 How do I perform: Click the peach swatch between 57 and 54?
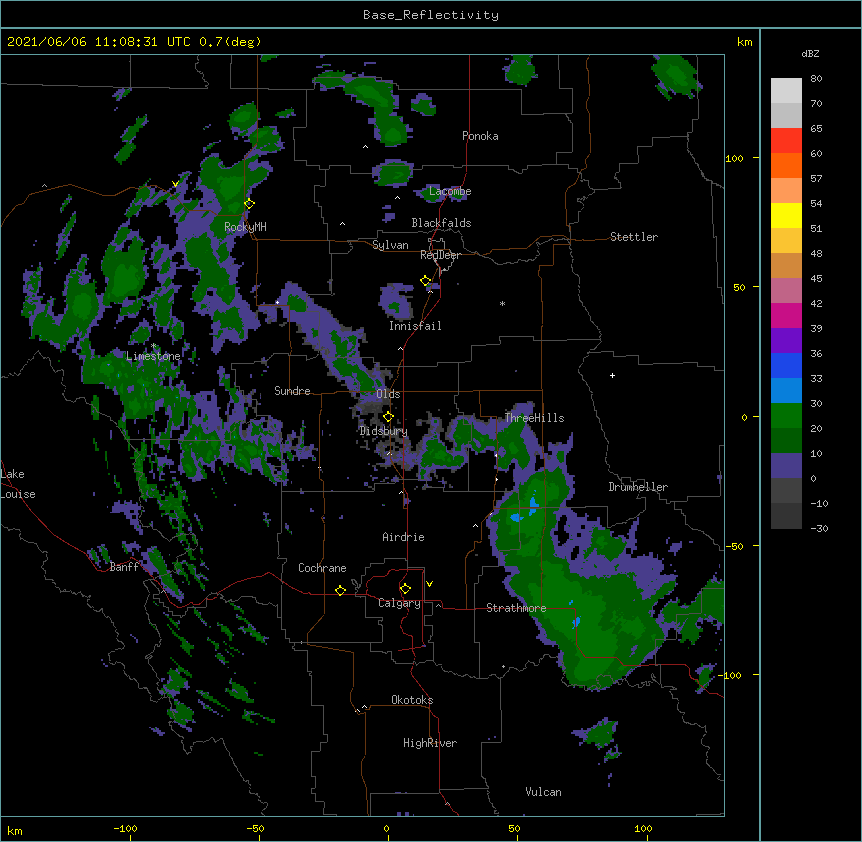(786, 191)
